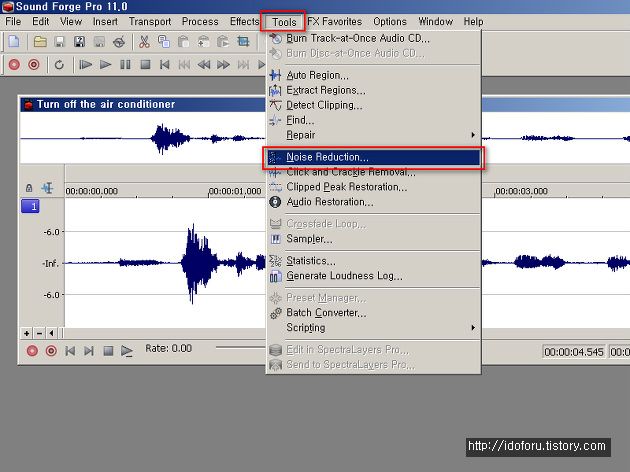Open the Transport menu
The height and width of the screenshot is (472, 630).
click(150, 21)
